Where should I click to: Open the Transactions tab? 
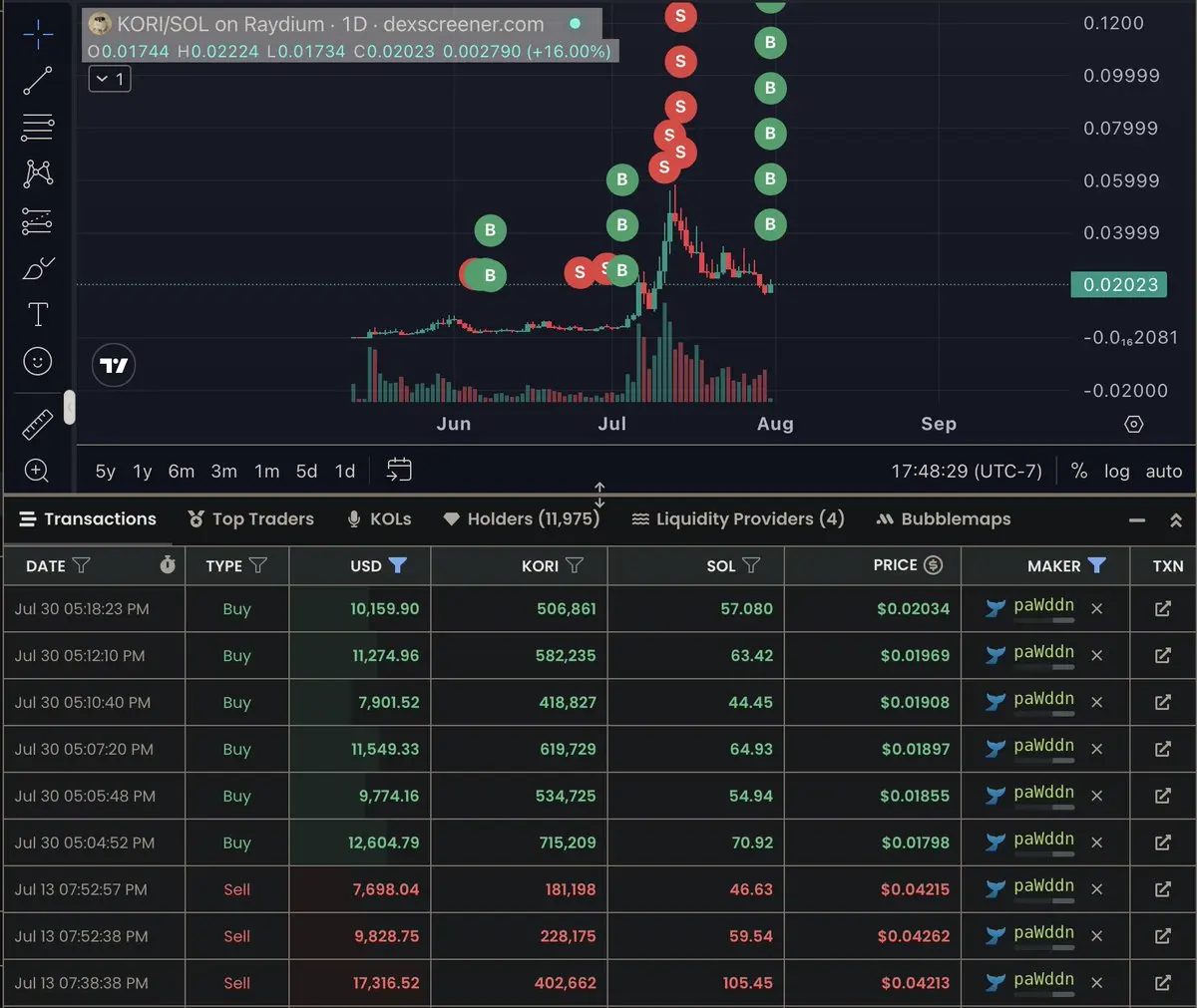click(x=88, y=518)
